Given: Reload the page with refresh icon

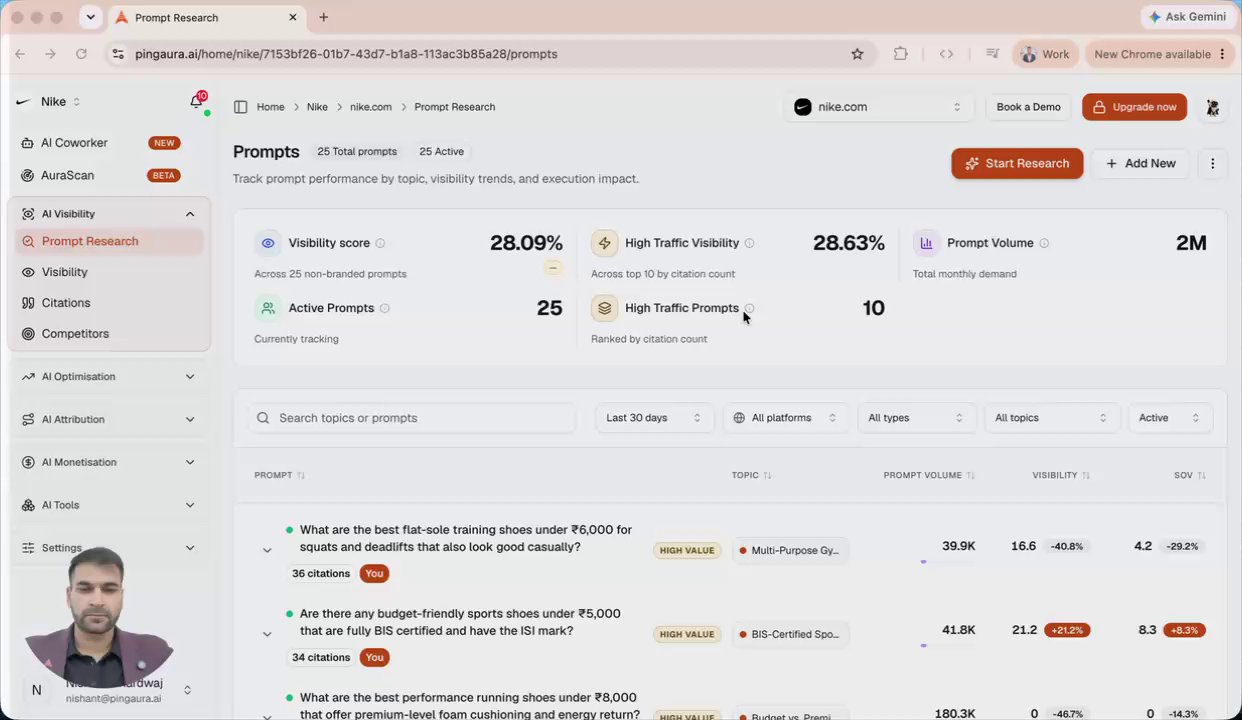Looking at the screenshot, I should (81, 54).
